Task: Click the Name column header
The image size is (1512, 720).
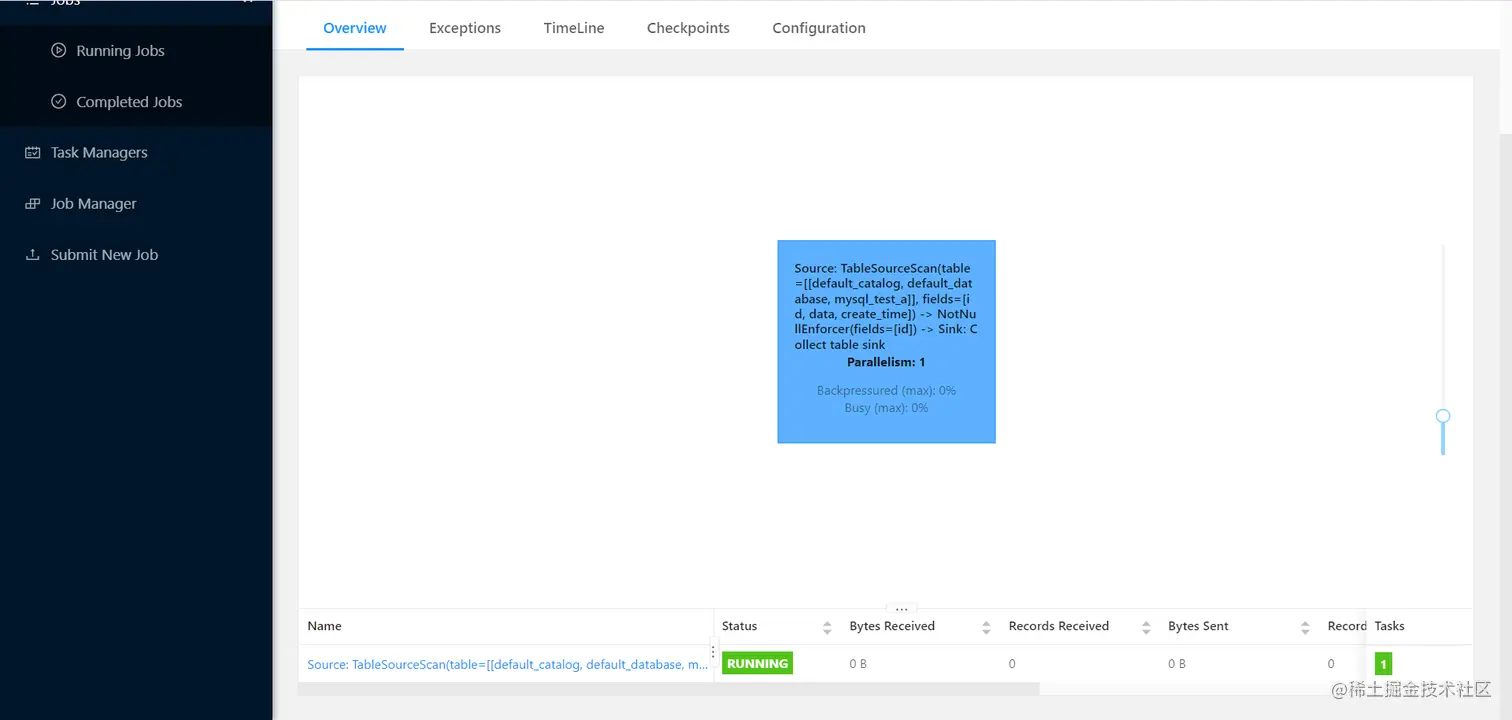Action: (324, 626)
